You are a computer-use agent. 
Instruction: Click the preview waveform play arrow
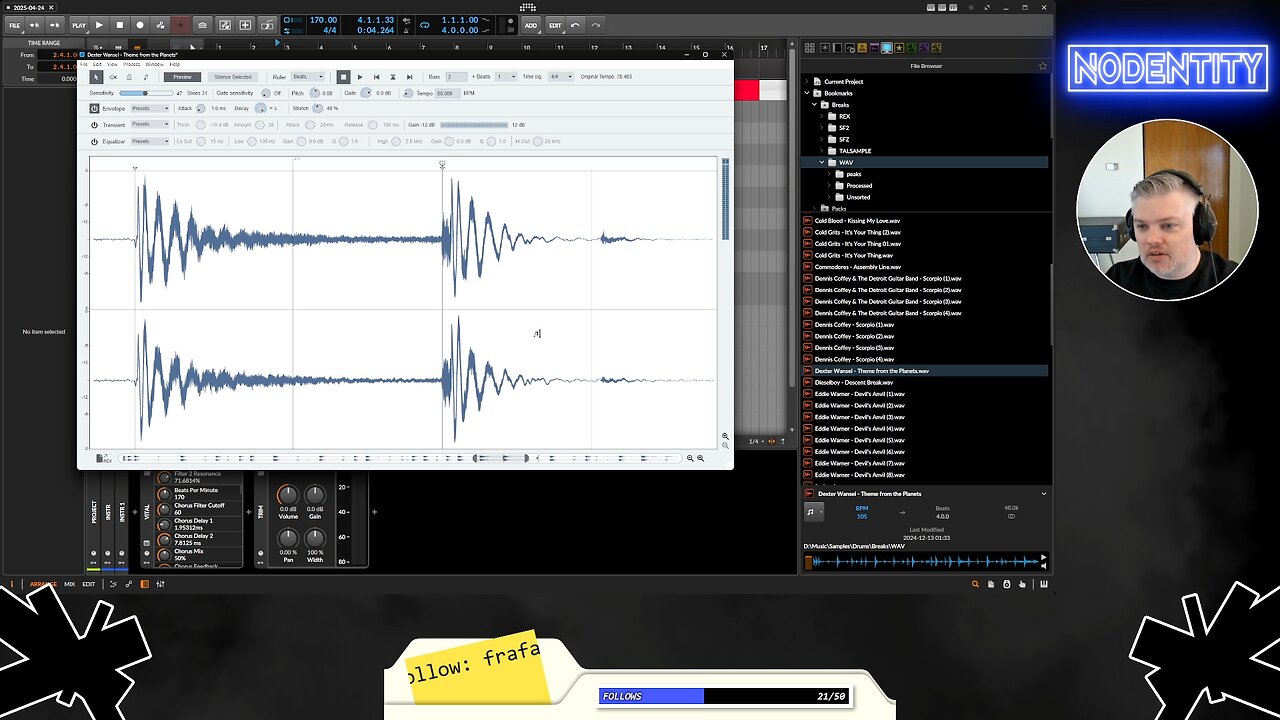(x=1043, y=557)
